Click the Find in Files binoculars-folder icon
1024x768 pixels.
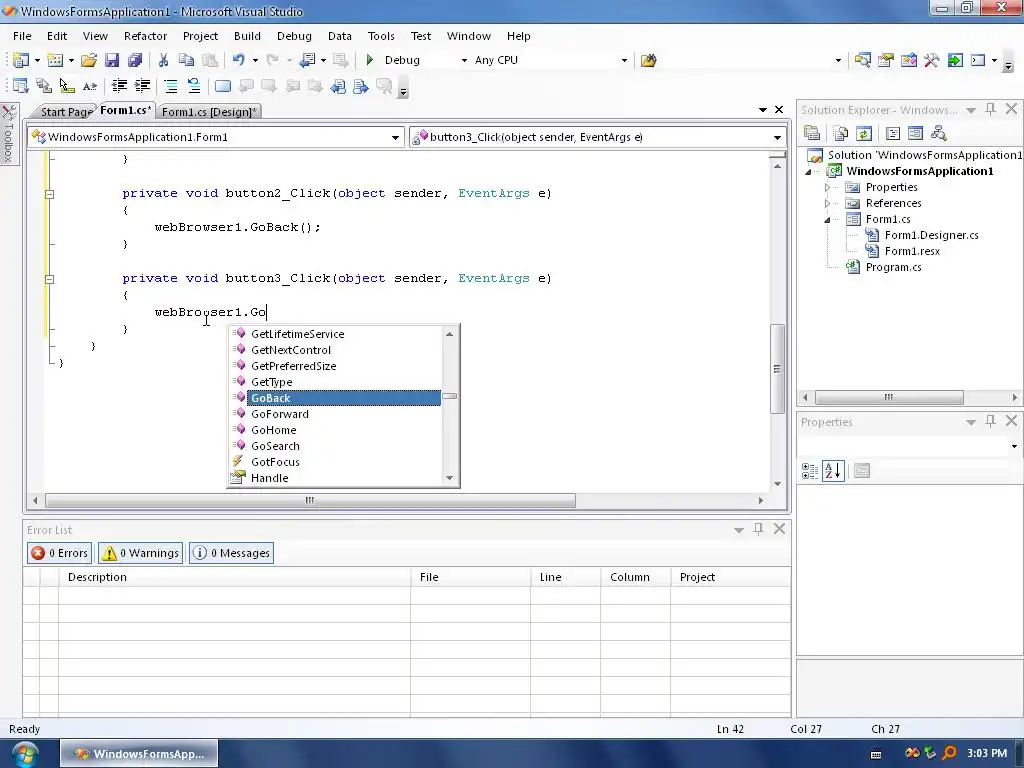pos(648,60)
